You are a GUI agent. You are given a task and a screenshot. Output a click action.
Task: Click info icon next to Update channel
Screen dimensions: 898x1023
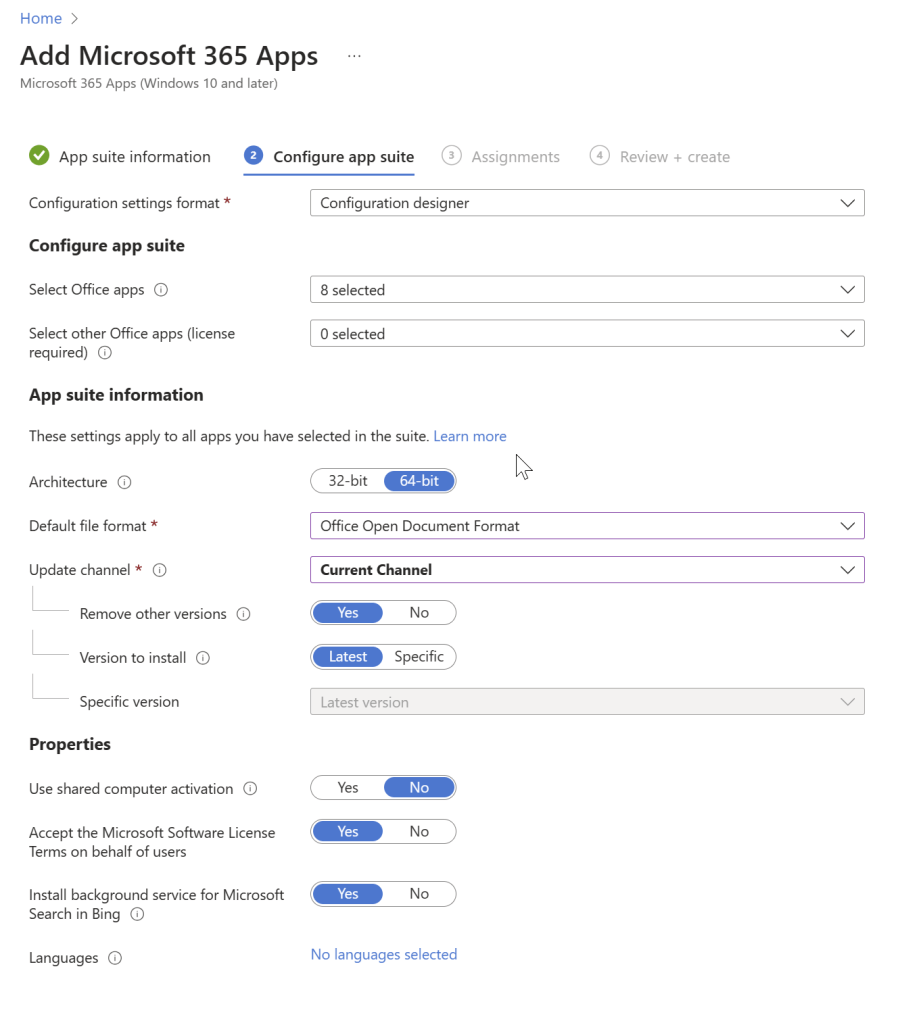click(159, 570)
